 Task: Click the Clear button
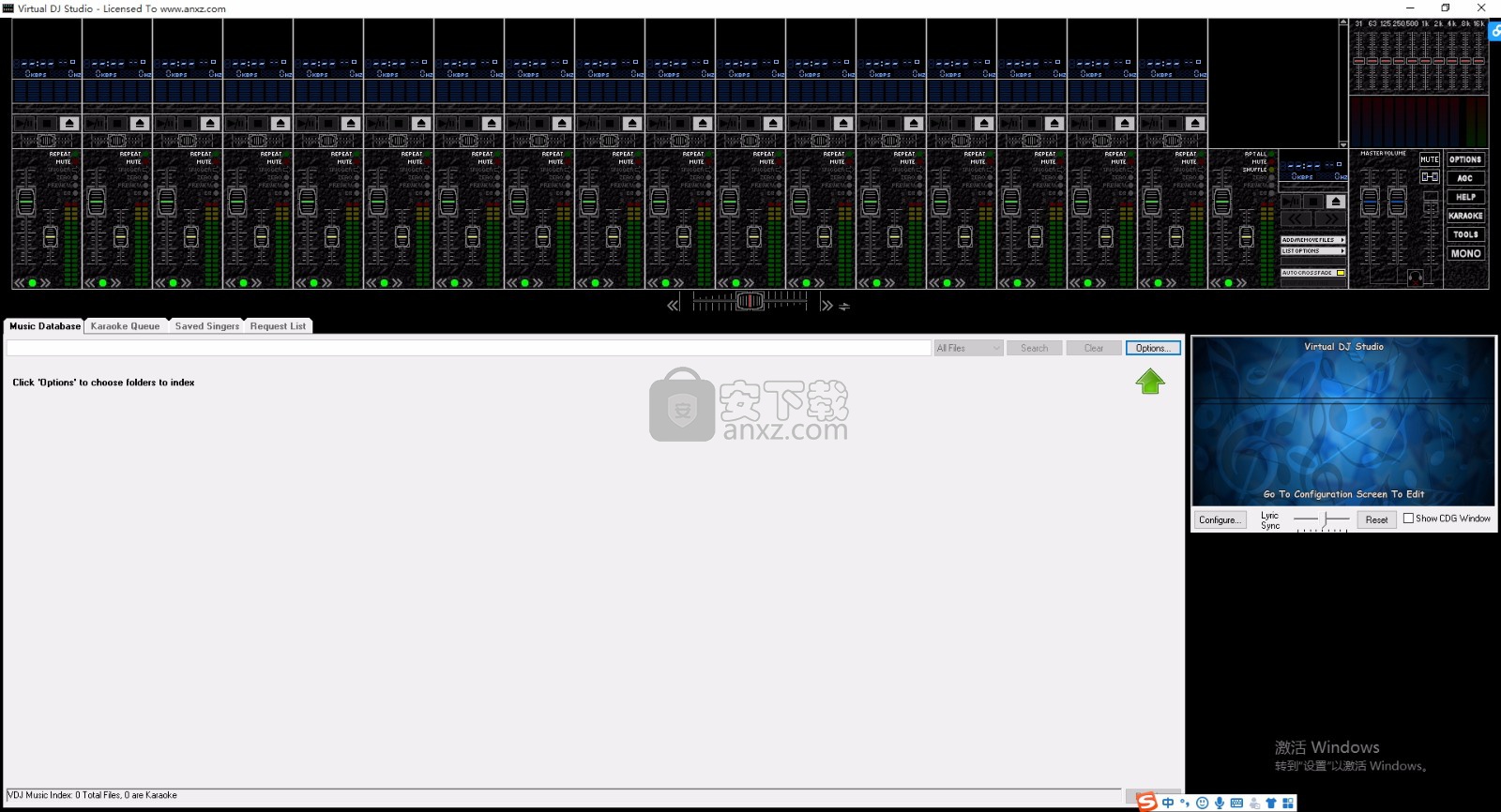(x=1094, y=348)
